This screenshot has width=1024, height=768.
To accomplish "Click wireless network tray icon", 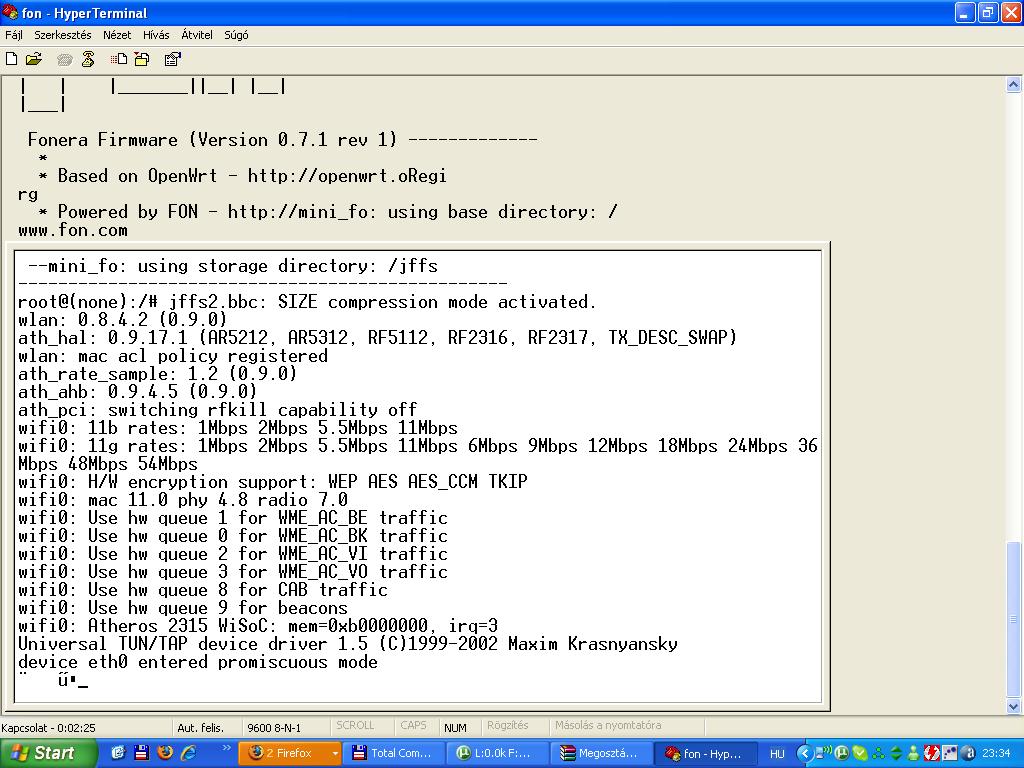I will pyautogui.click(x=824, y=752).
